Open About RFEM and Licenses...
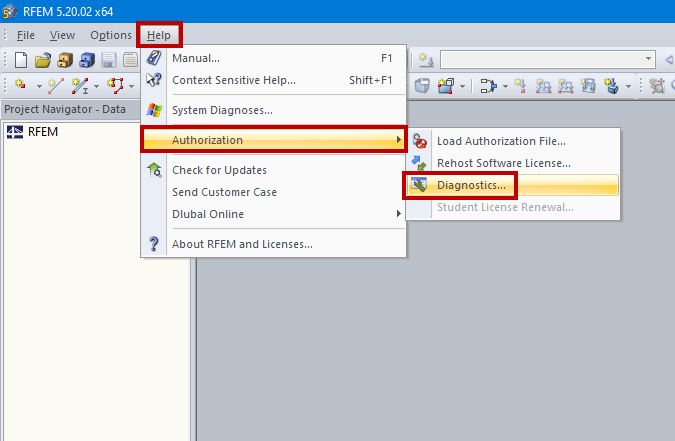675x441 pixels. tap(274, 244)
